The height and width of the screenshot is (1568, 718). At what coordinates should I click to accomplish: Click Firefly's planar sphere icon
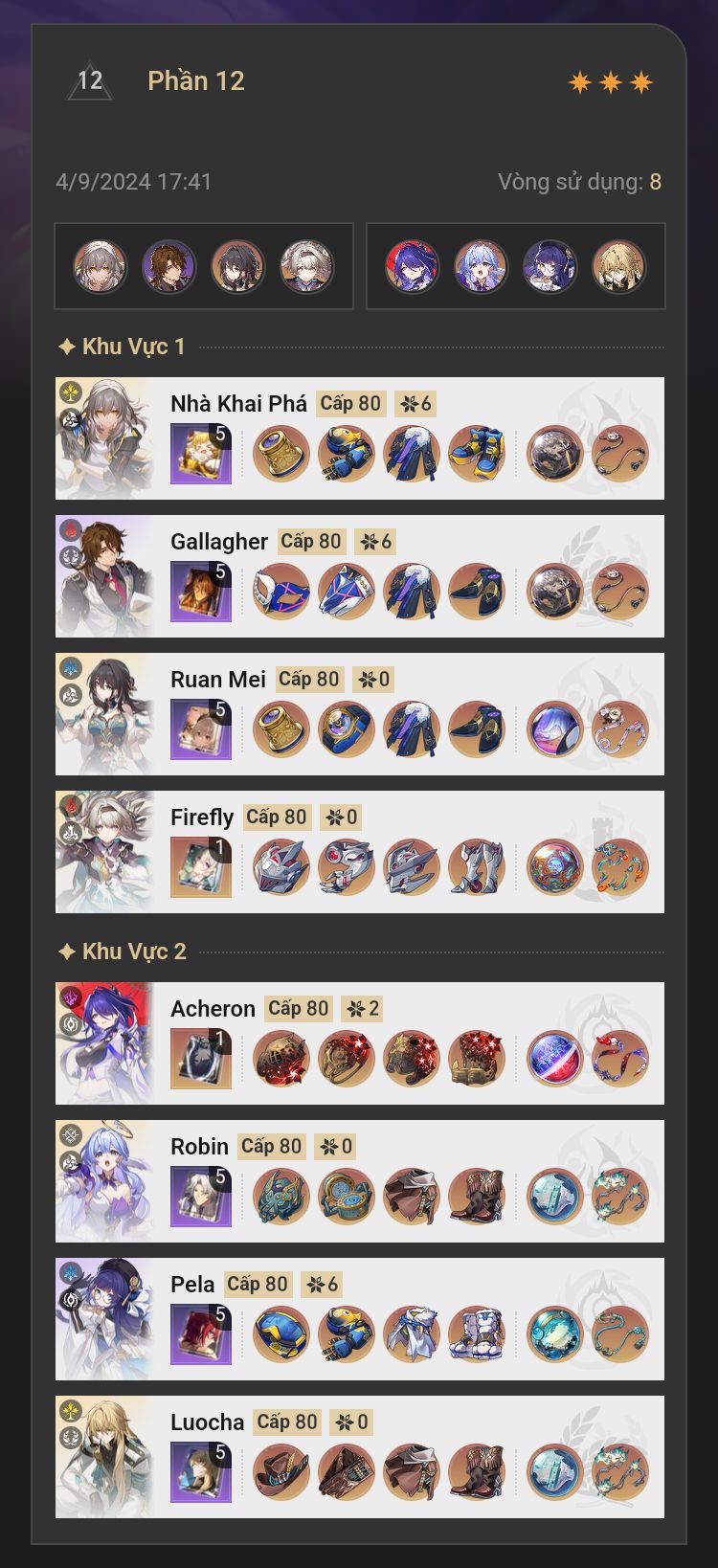point(555,867)
